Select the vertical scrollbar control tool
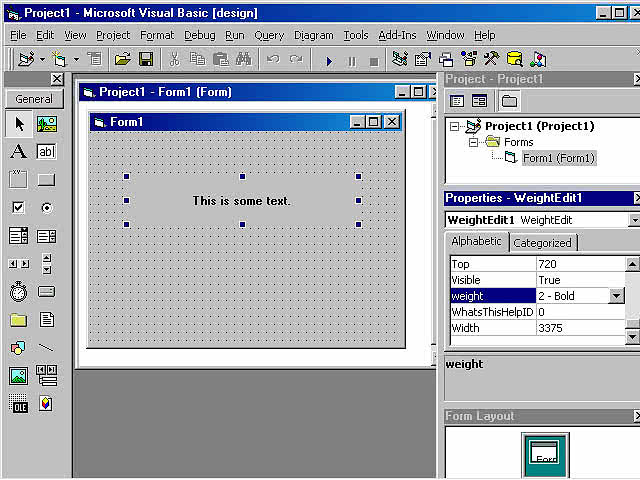 coord(47,264)
